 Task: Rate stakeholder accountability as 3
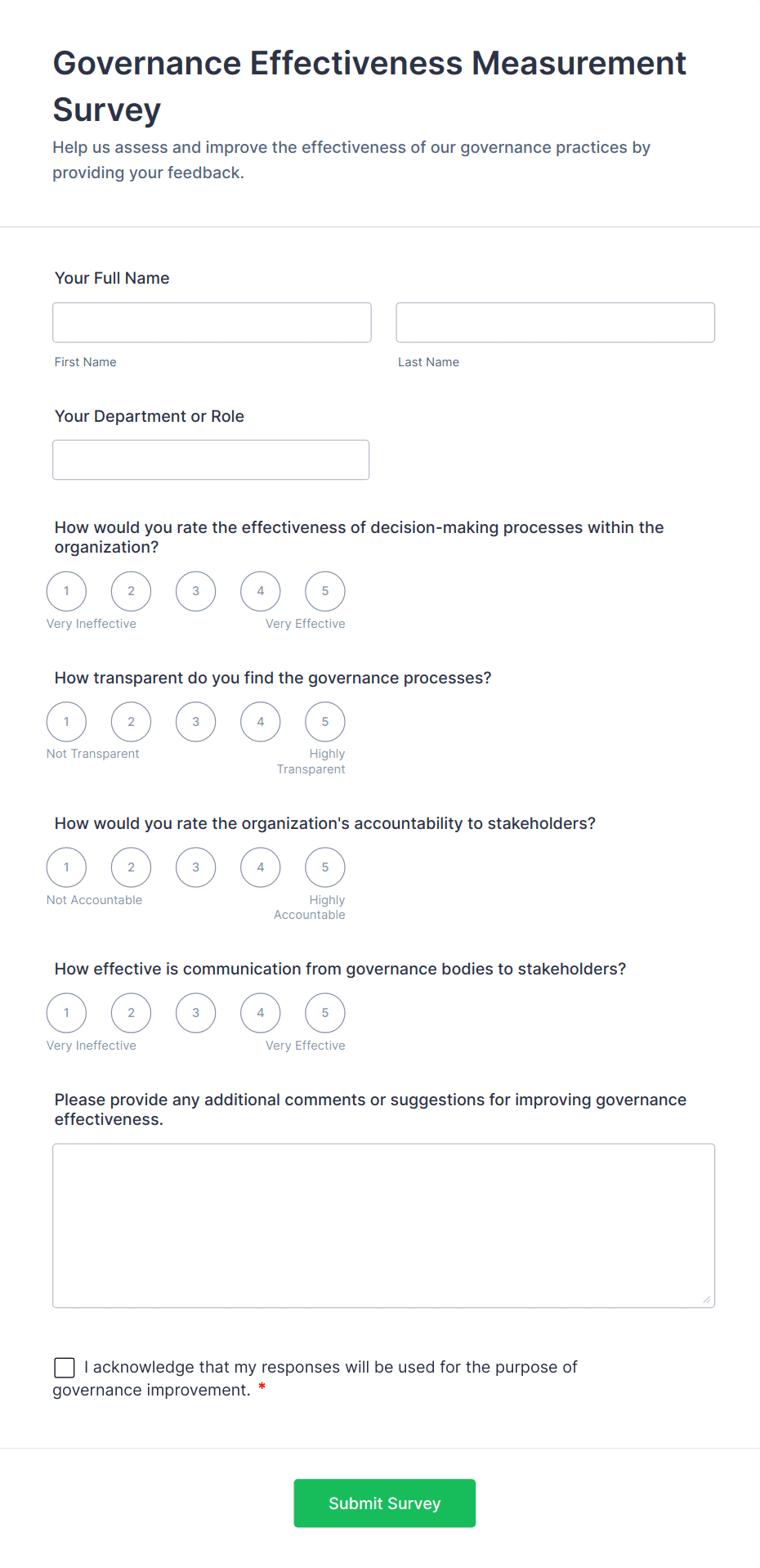tap(196, 867)
